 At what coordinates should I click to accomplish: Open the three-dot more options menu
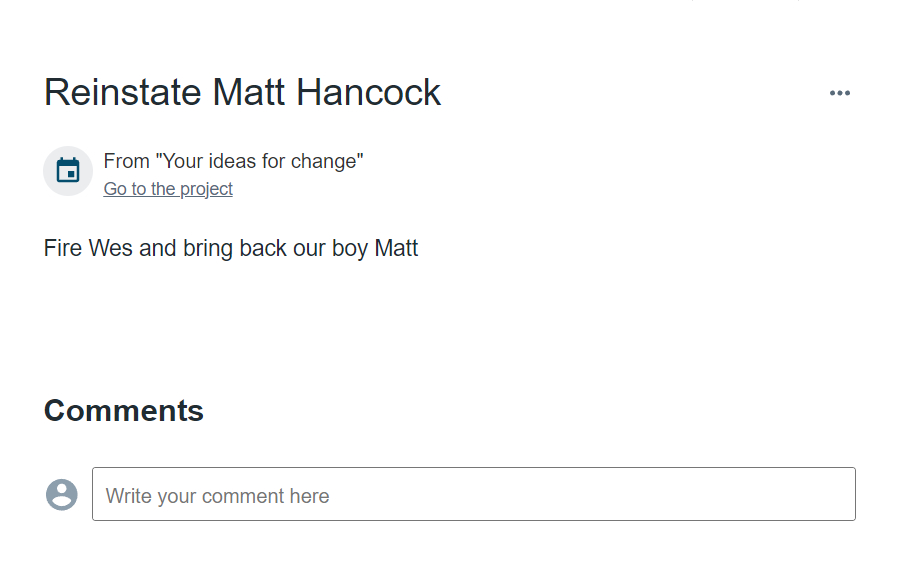(x=840, y=93)
